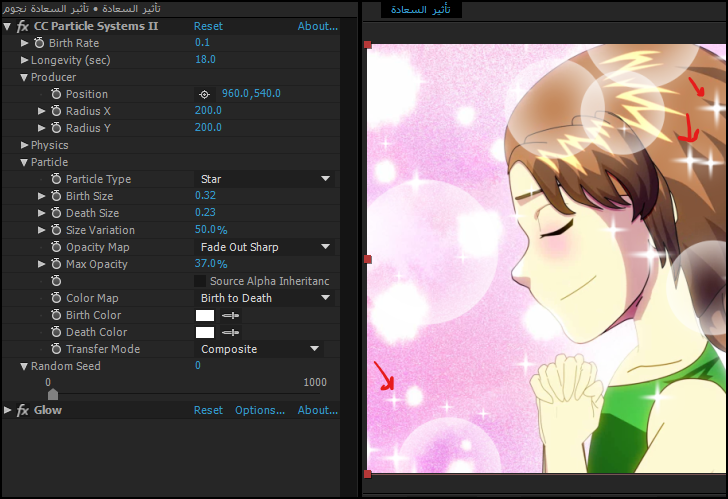Toggle Position stopwatch icon
The image size is (728, 499).
point(56,94)
